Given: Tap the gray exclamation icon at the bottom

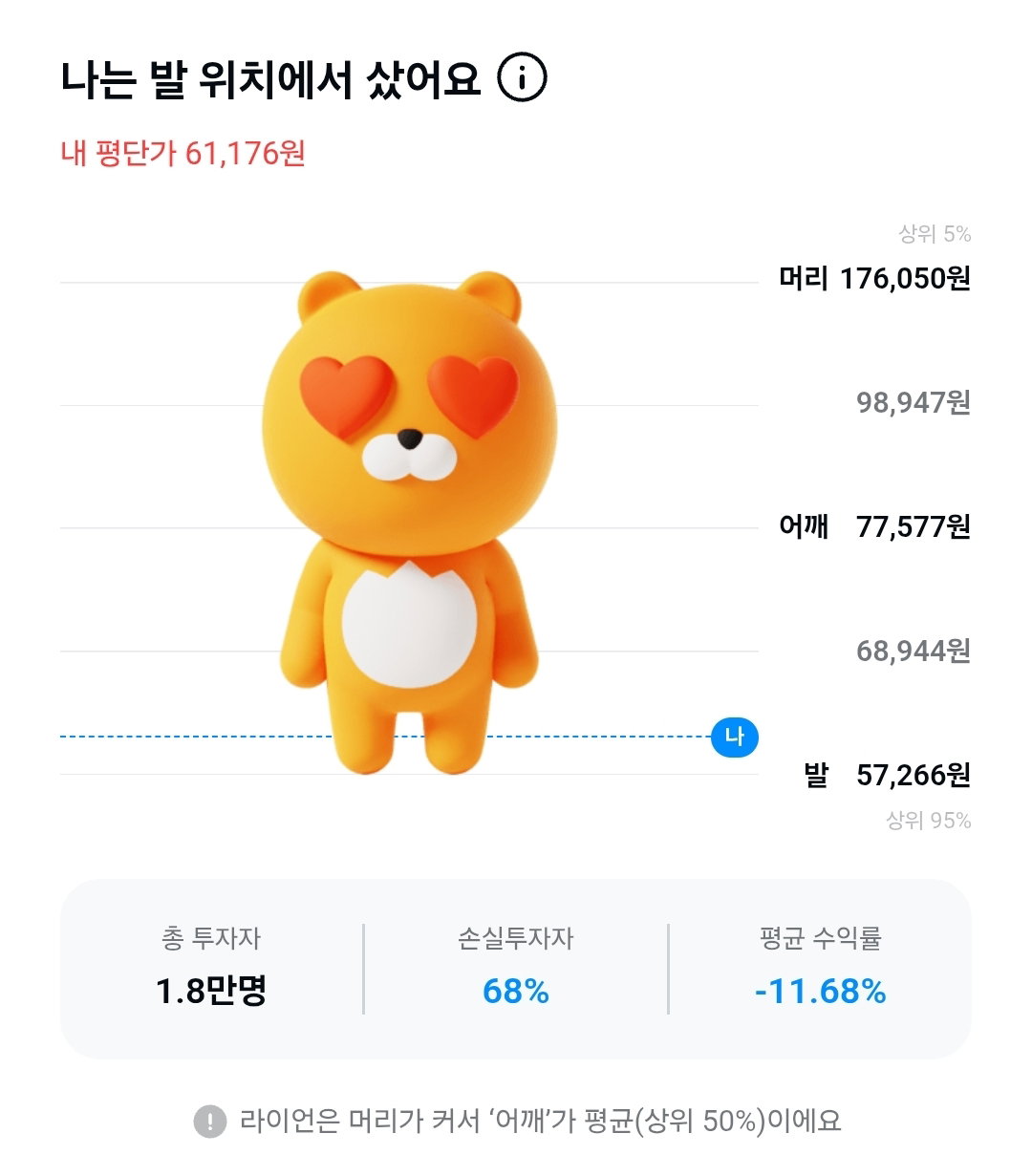Looking at the screenshot, I should tap(210, 1122).
